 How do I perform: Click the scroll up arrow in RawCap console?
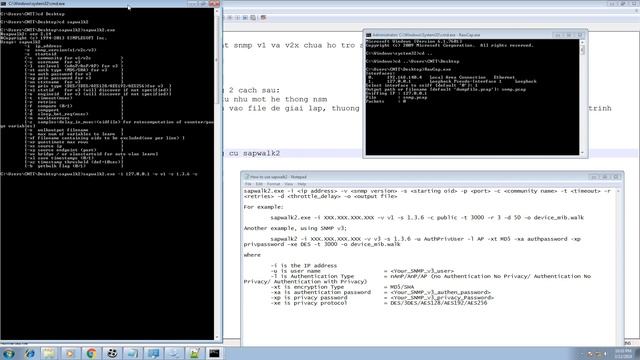point(582,42)
